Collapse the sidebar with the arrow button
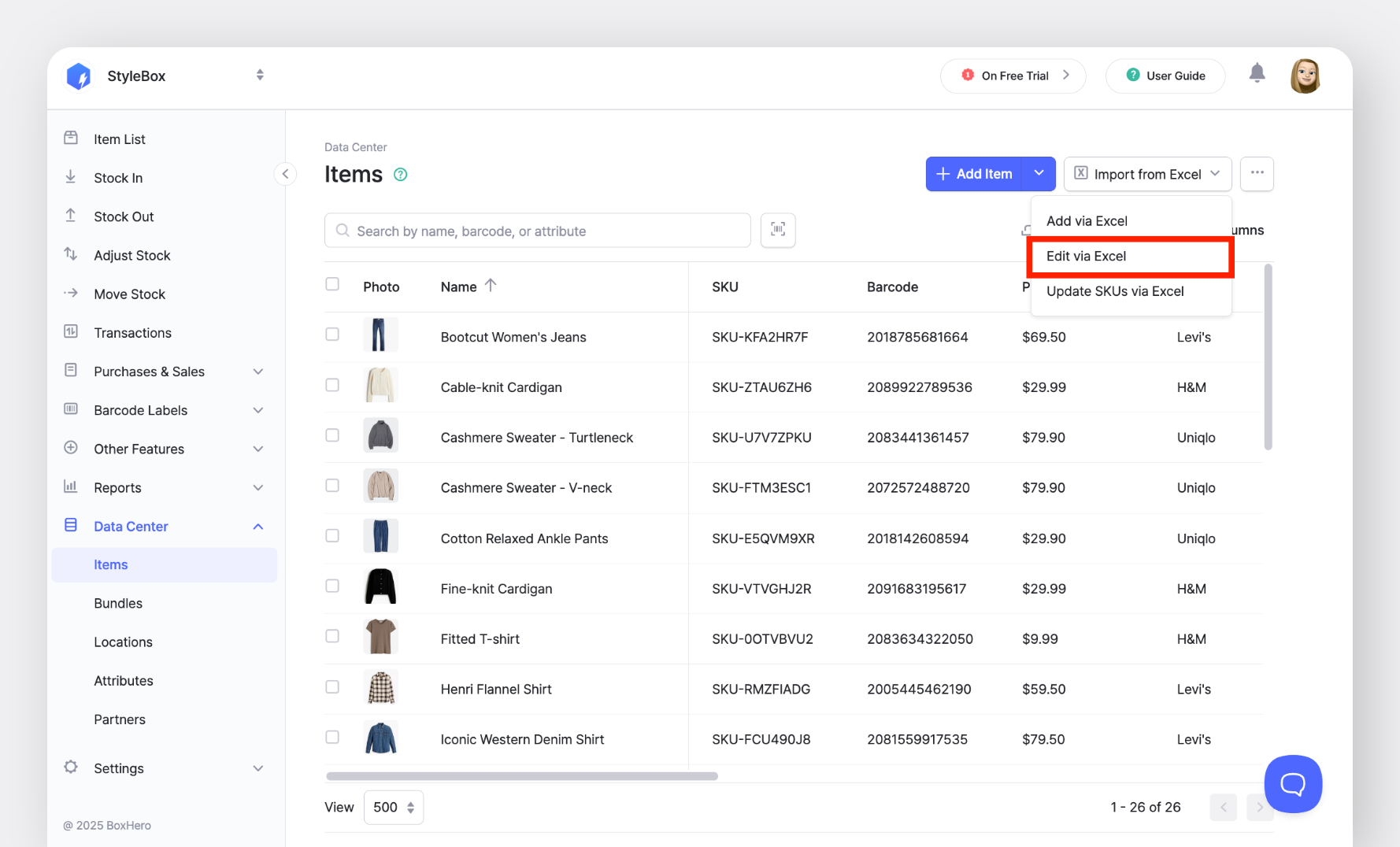 285,174
